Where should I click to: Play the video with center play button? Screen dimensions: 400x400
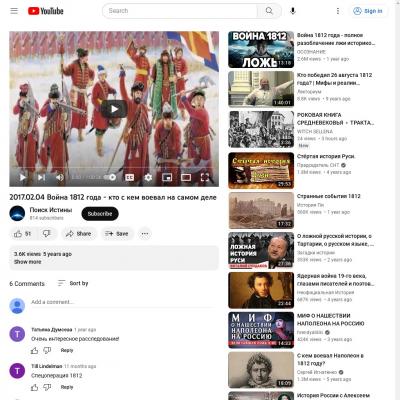tap(114, 109)
